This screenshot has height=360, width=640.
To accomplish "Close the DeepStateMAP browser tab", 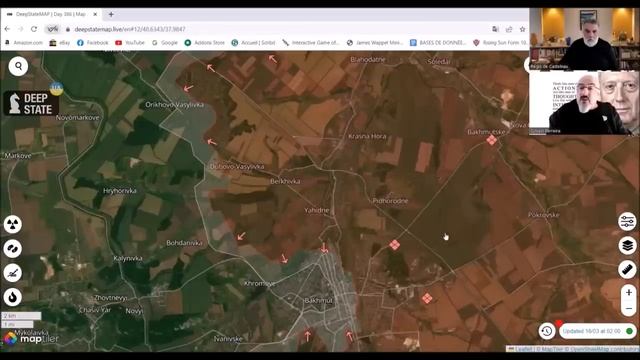I will tap(95, 14).
